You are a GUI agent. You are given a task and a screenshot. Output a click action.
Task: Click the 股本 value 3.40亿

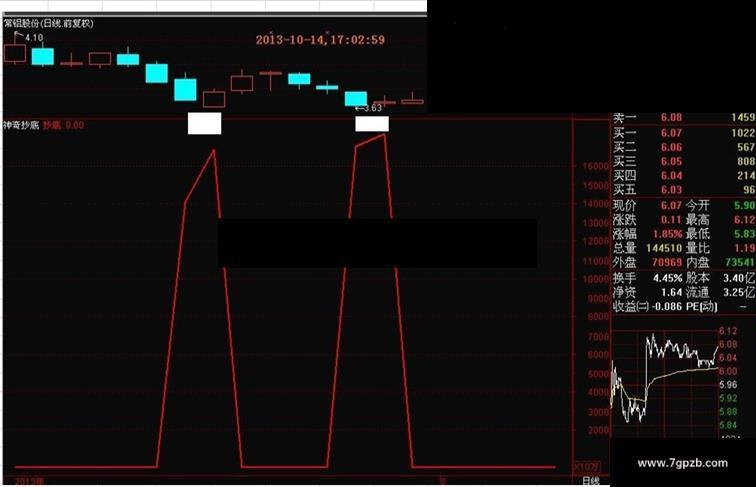click(739, 278)
